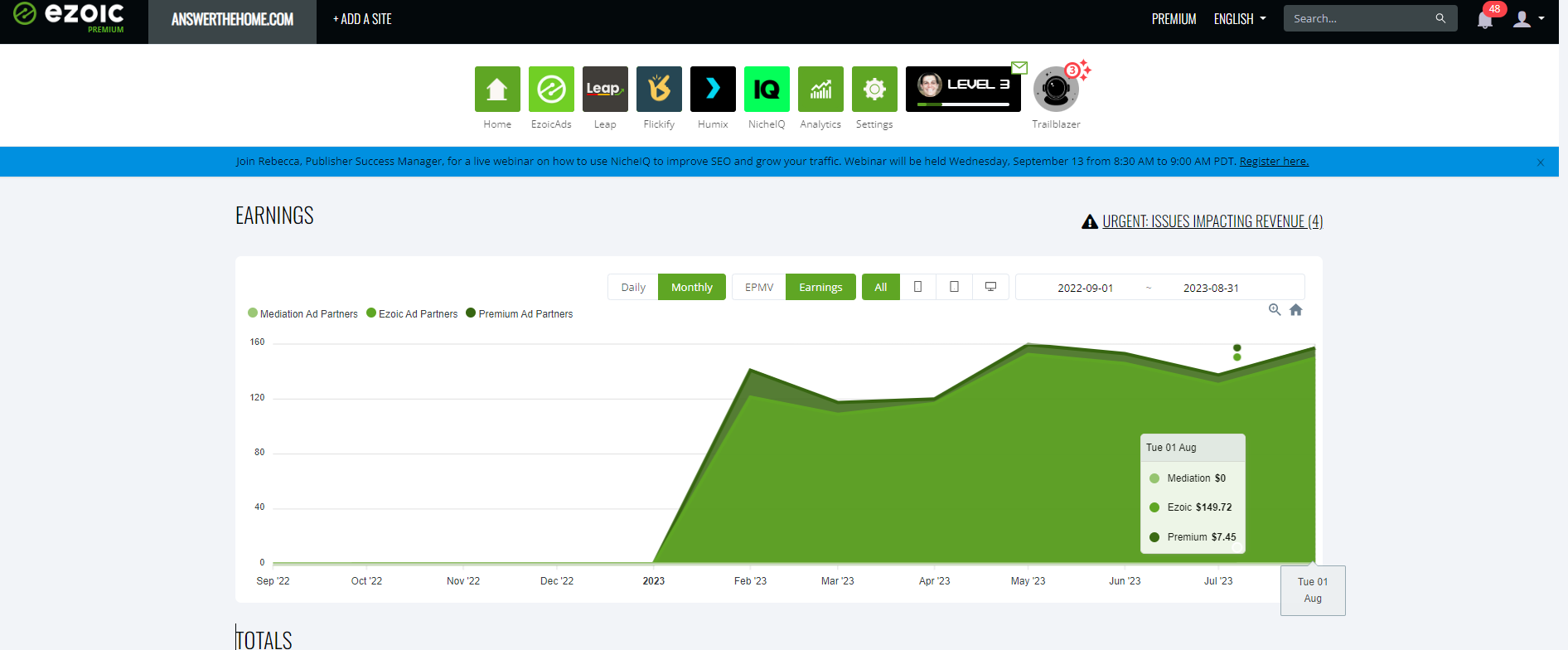Click the May '23 axis label
This screenshot has height=650, width=1568.
click(x=1028, y=581)
